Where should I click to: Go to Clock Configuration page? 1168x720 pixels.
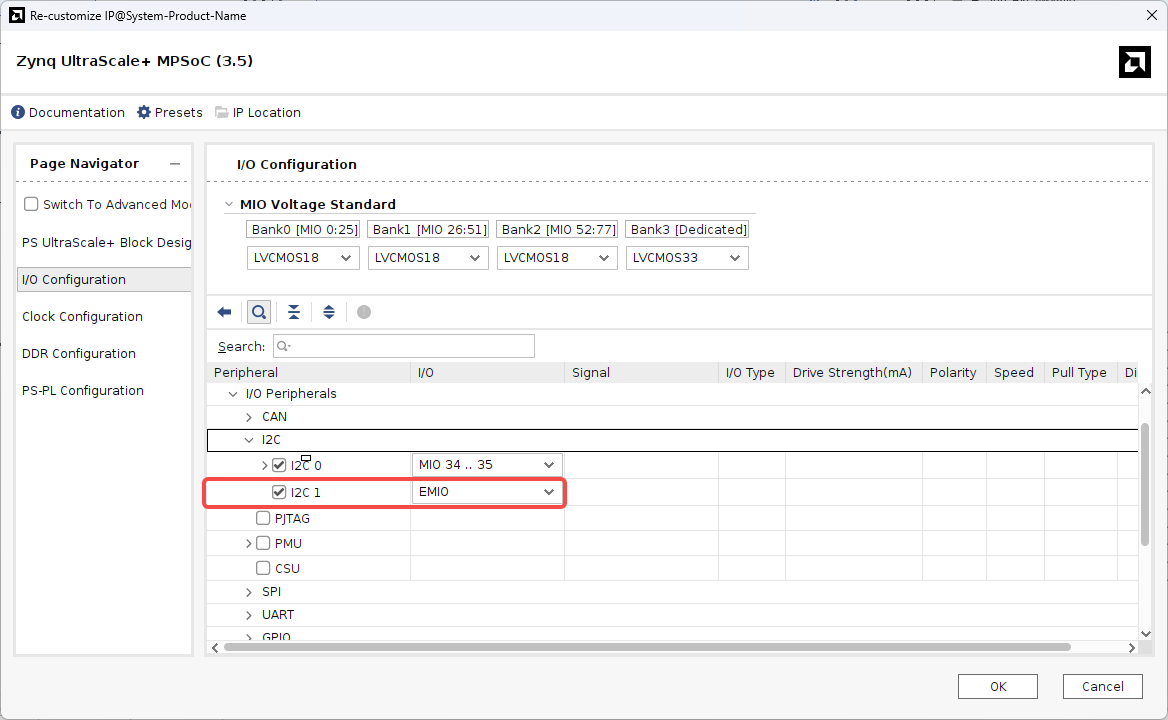tap(82, 317)
